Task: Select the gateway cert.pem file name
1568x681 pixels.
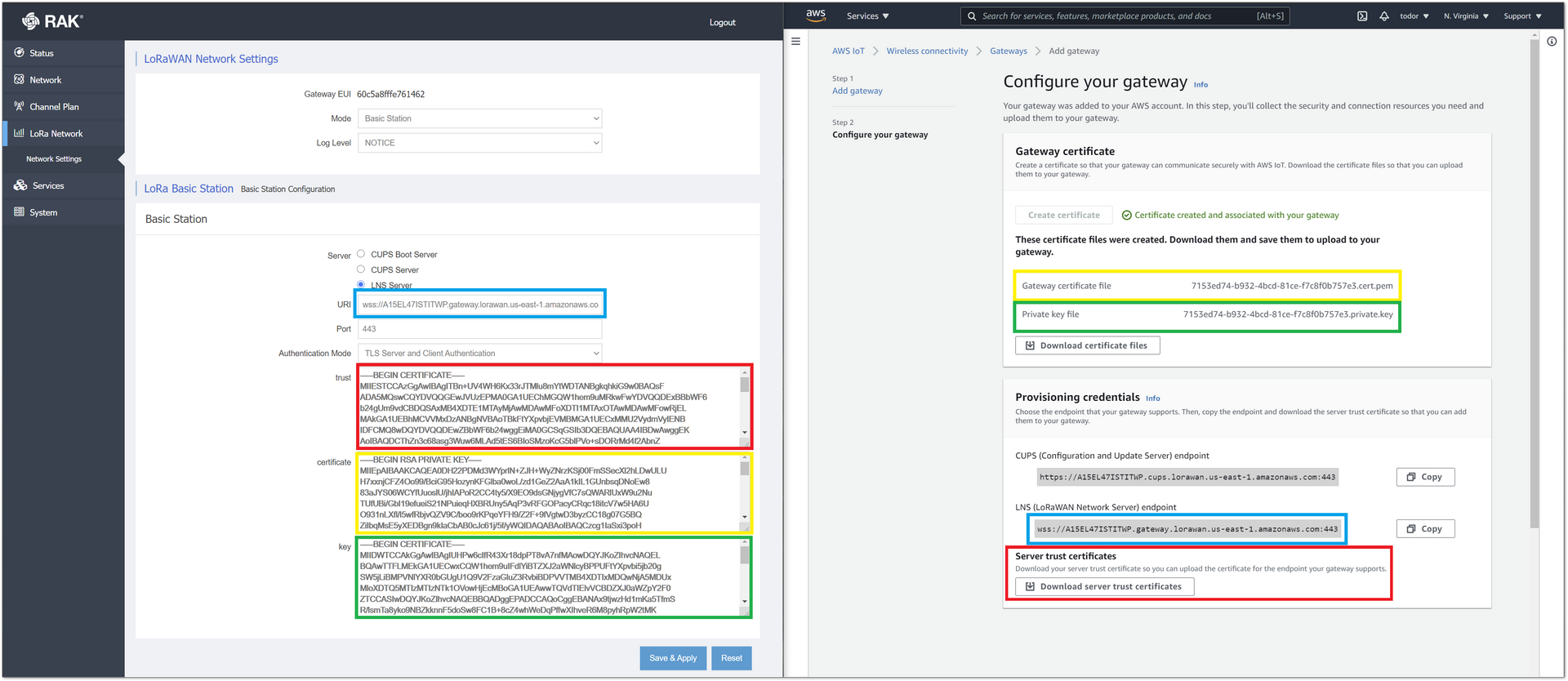Action: click(x=1292, y=286)
